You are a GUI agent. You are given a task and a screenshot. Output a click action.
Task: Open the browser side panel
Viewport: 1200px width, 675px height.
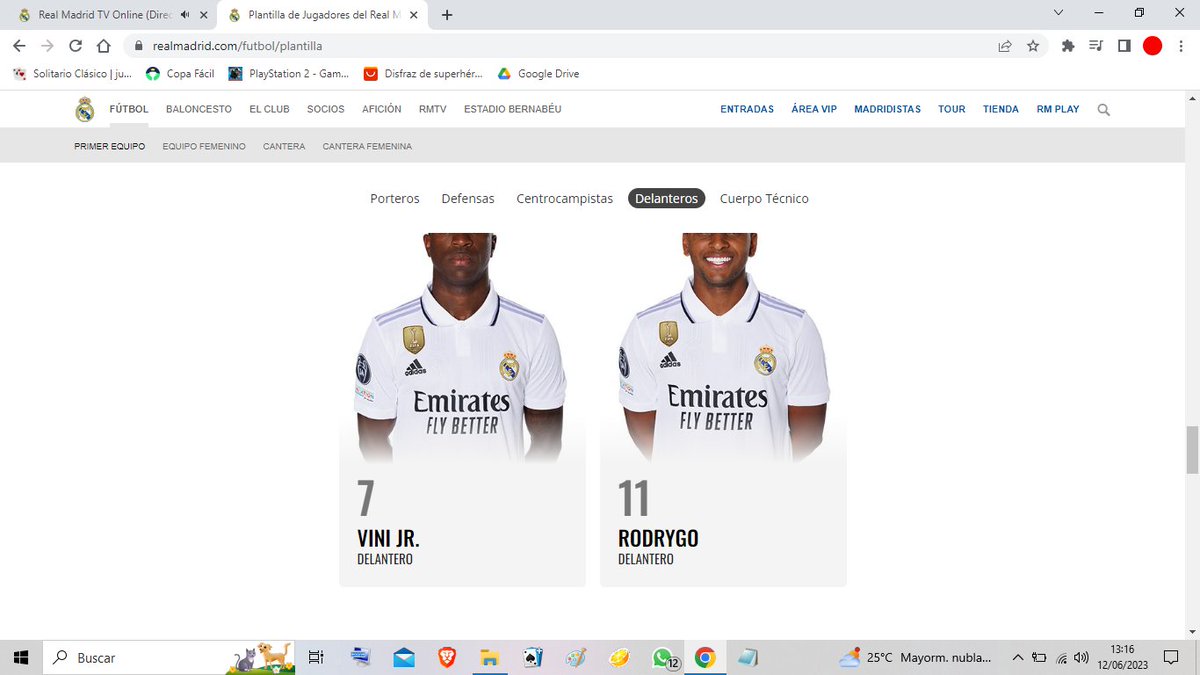(x=1124, y=46)
